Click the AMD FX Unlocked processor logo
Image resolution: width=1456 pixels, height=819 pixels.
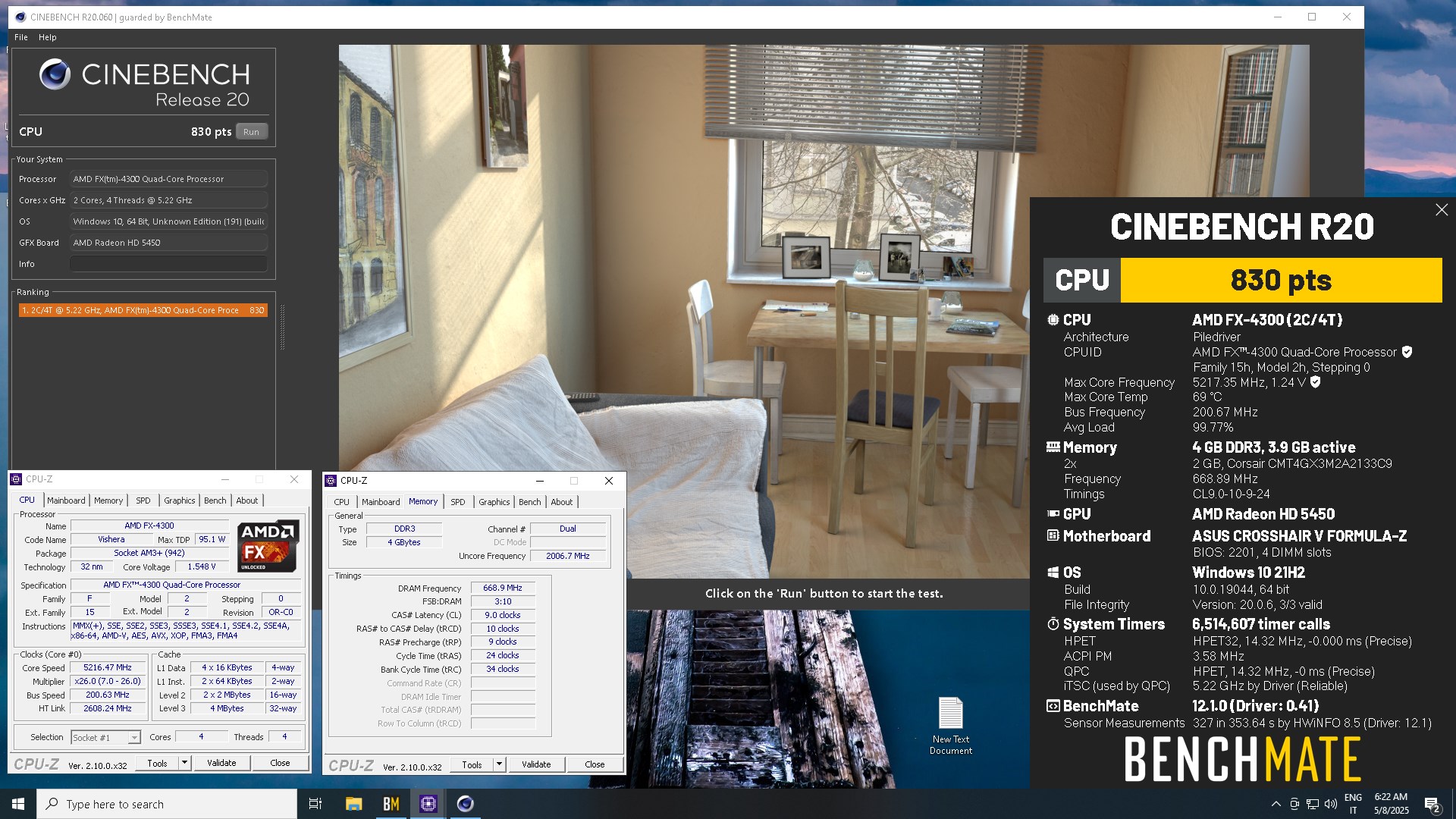point(268,546)
